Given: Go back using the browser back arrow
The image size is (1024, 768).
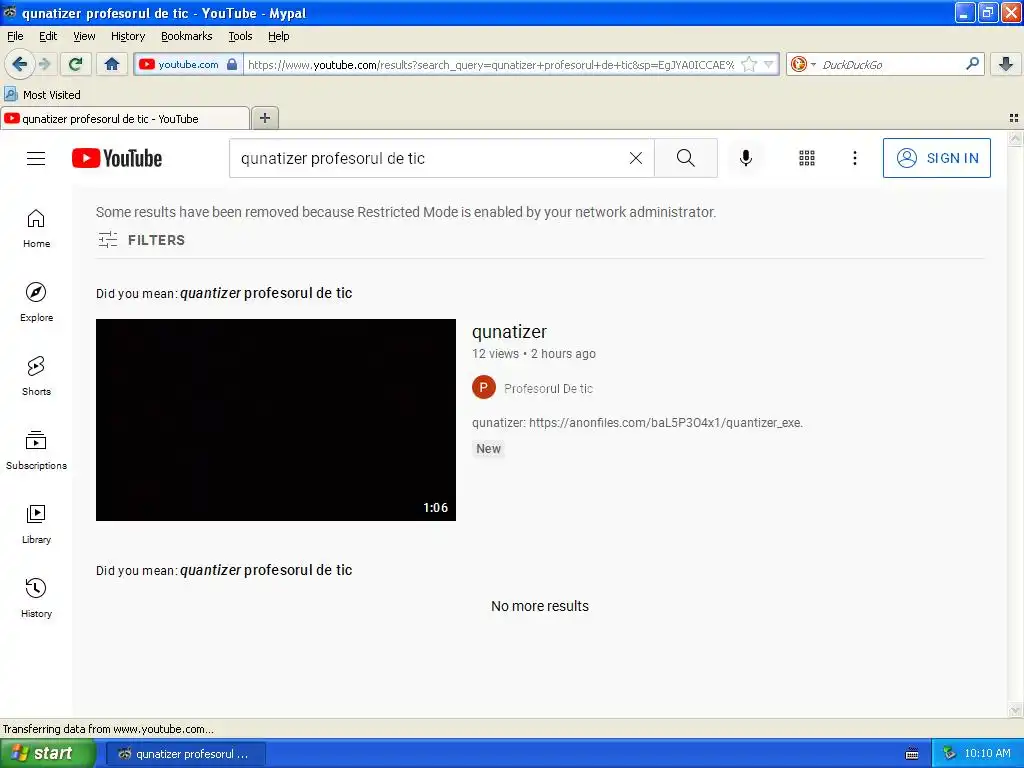Looking at the screenshot, I should [19, 64].
